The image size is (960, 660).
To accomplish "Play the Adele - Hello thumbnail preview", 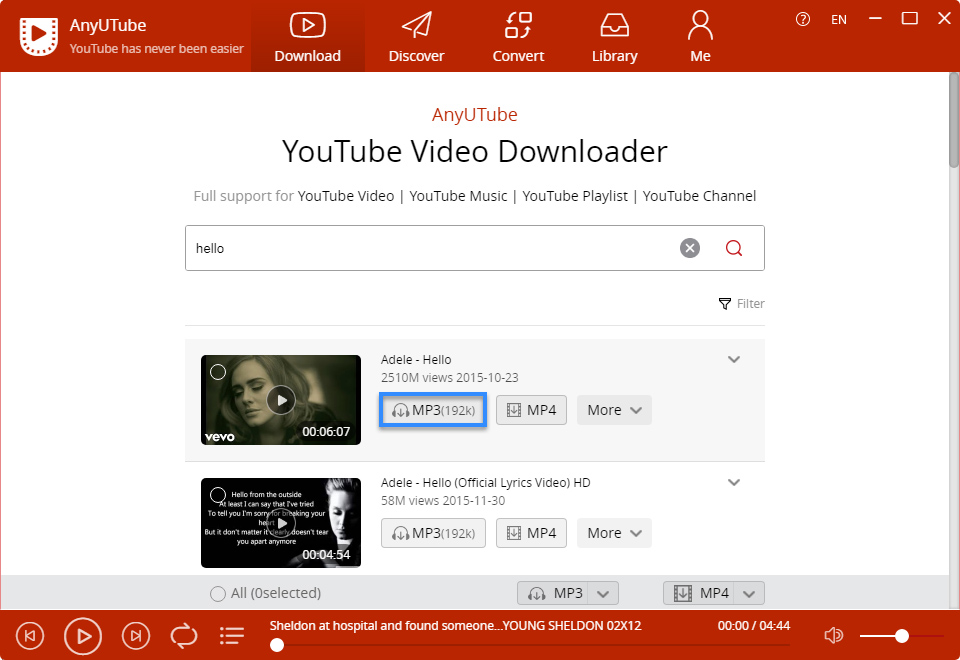I will pos(281,400).
